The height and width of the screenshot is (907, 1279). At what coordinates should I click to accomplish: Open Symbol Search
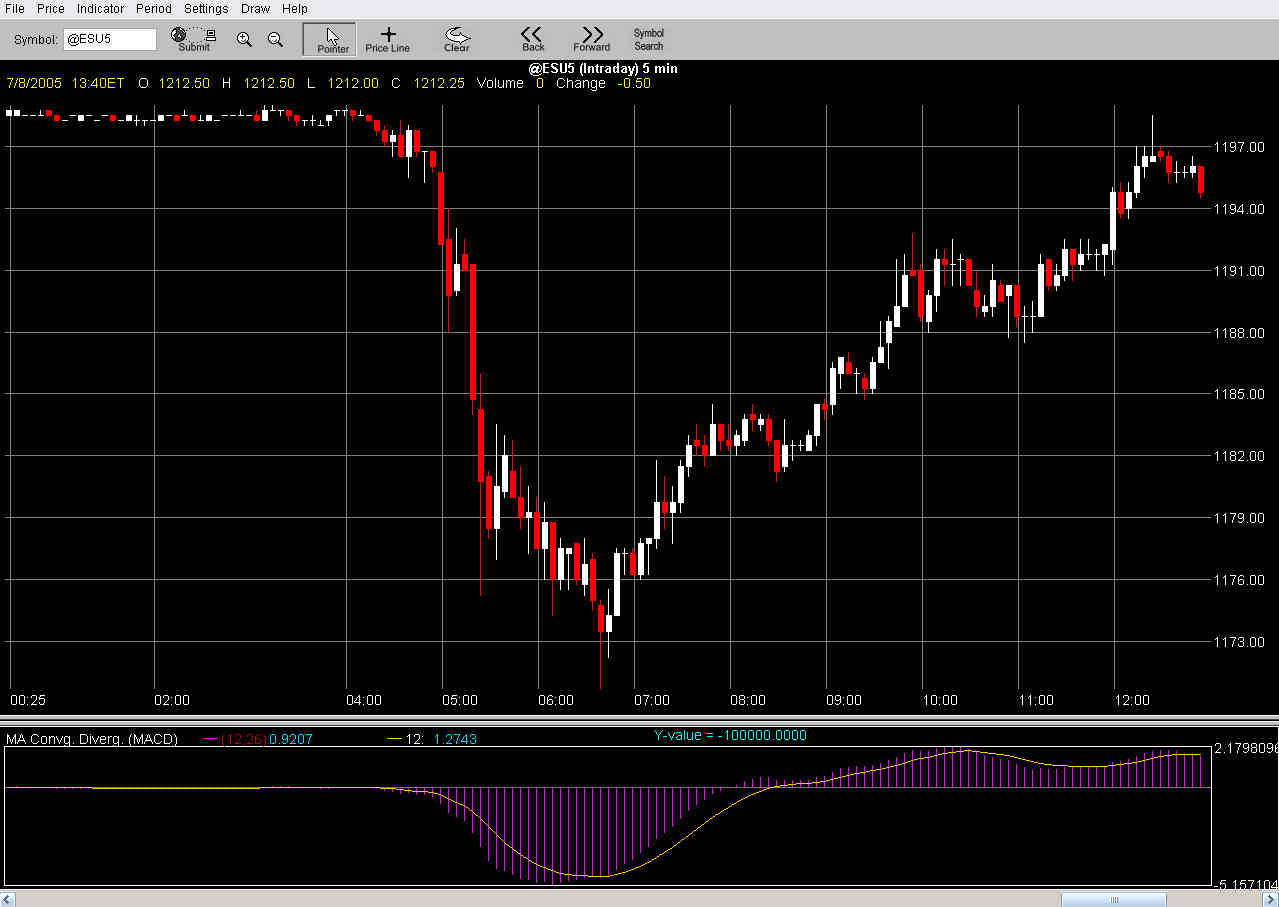click(x=648, y=40)
